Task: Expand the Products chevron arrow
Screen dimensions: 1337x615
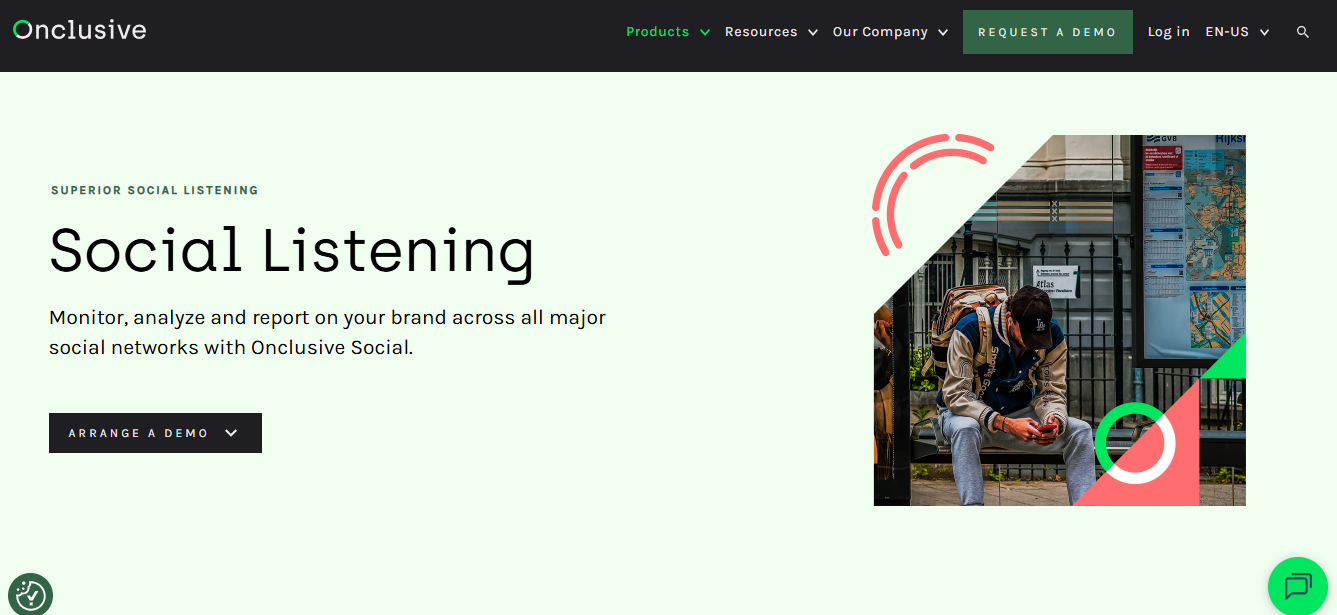Action: 705,32
